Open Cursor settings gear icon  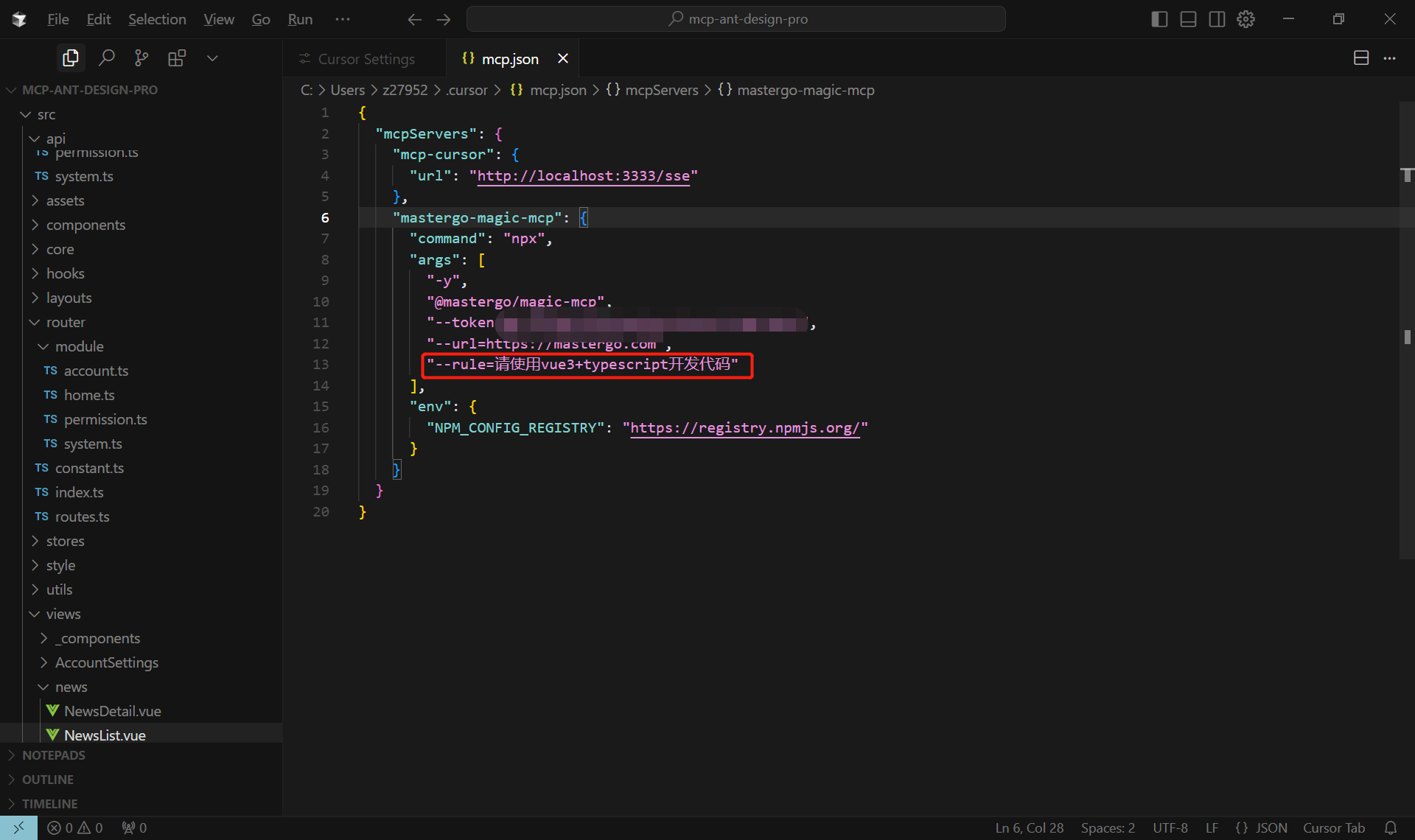pyautogui.click(x=1245, y=19)
